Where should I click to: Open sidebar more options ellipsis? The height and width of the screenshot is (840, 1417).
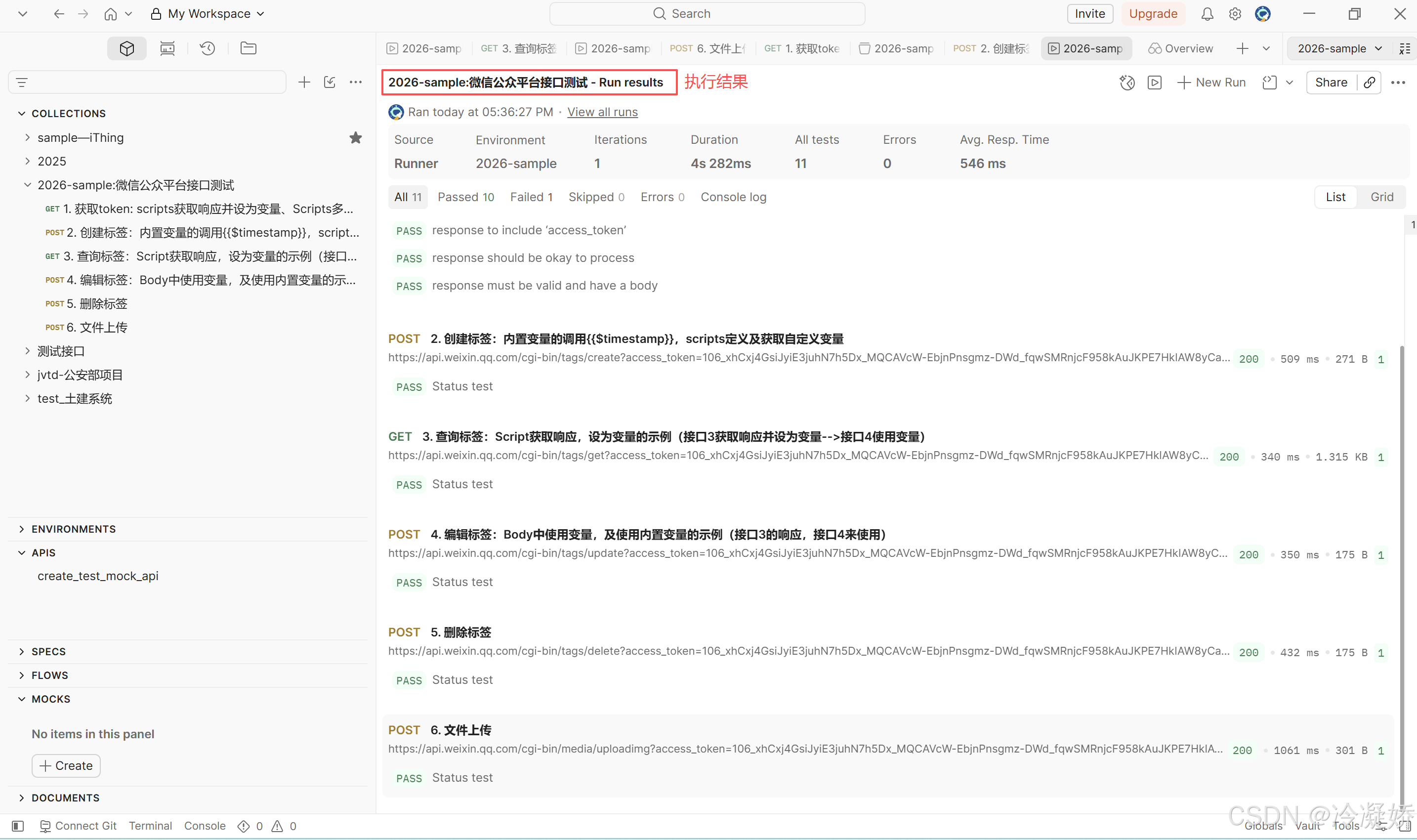pyautogui.click(x=356, y=83)
